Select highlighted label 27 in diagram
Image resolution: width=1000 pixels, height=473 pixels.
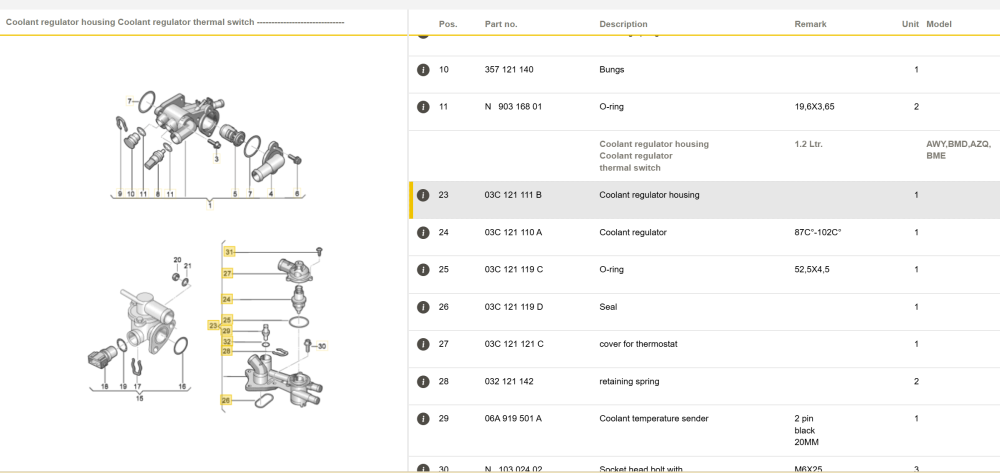tap(227, 273)
